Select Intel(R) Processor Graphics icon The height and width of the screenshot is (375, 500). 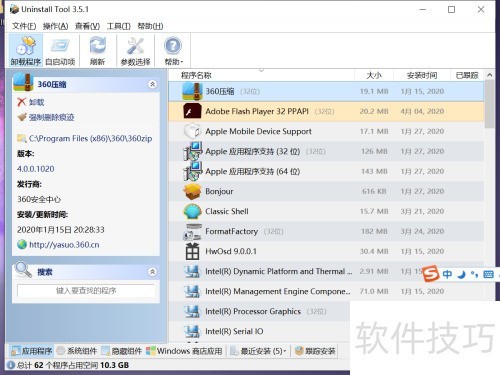click(x=192, y=311)
